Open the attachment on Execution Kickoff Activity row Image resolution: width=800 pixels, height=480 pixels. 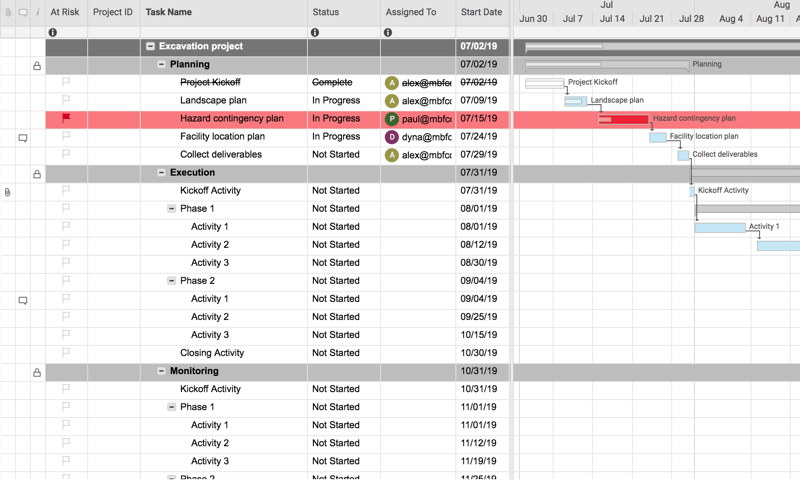tap(7, 192)
